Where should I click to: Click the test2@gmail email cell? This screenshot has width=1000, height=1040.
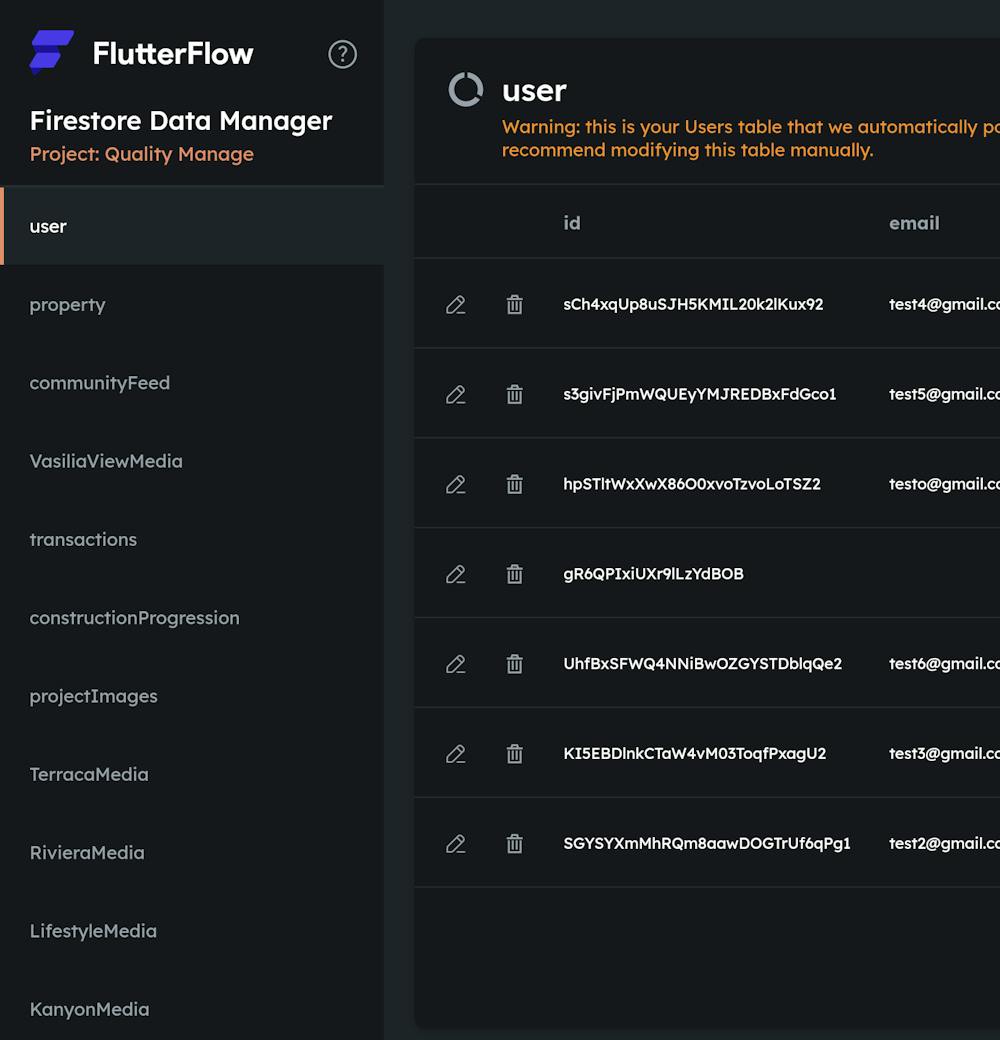[x=944, y=844]
